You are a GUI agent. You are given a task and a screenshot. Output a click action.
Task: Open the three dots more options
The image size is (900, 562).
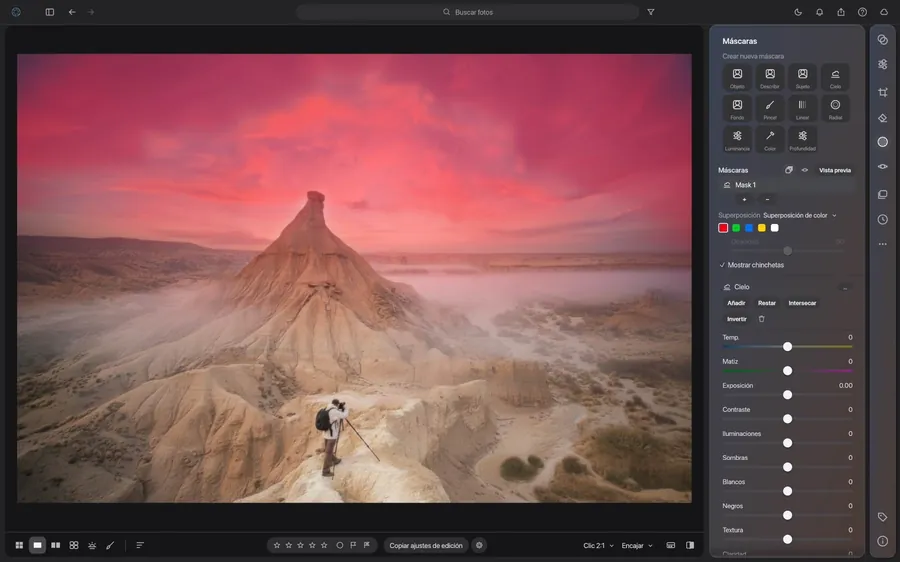[883, 244]
